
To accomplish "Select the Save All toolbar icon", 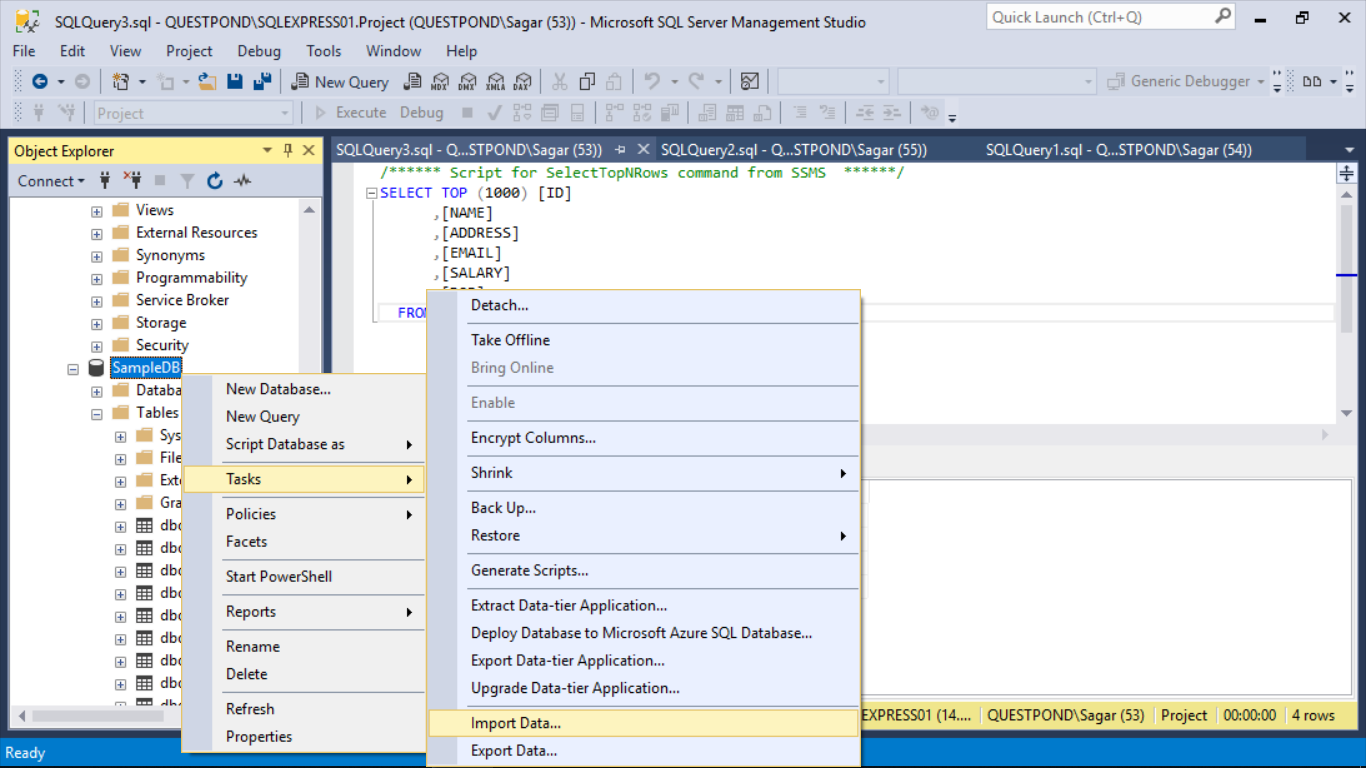I will 262,81.
